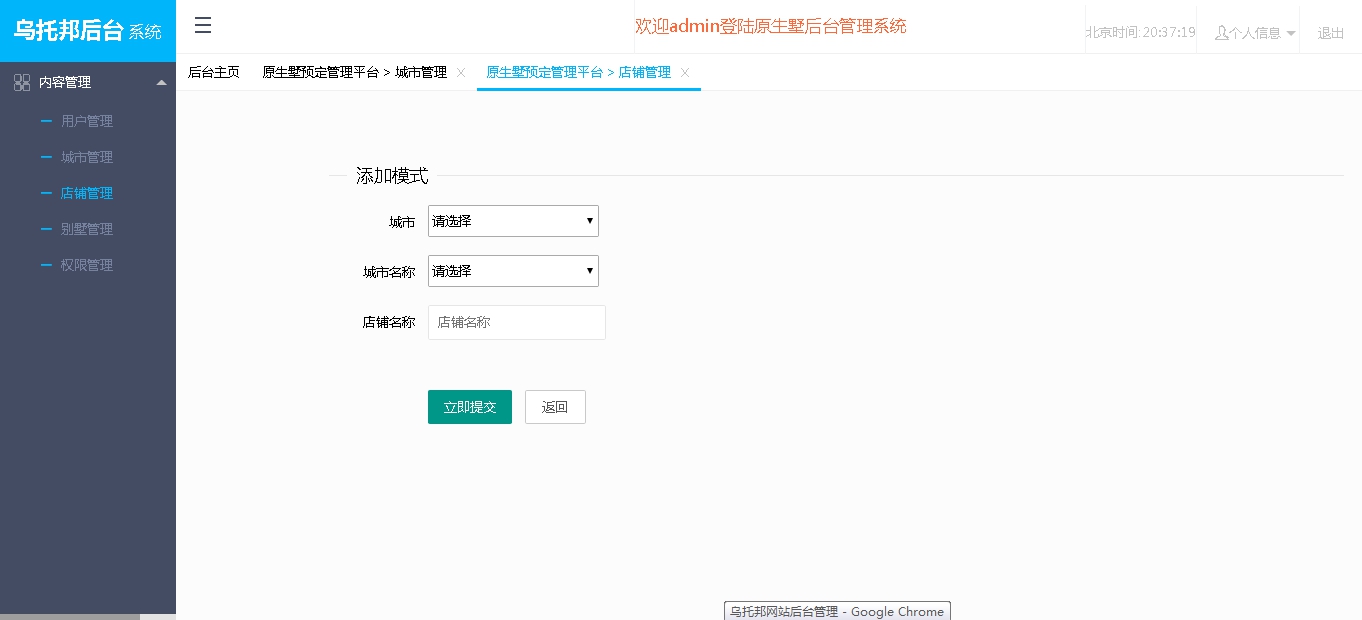1362x620 pixels.
Task: Collapse the 内容管理 menu arrow
Action: (x=161, y=83)
